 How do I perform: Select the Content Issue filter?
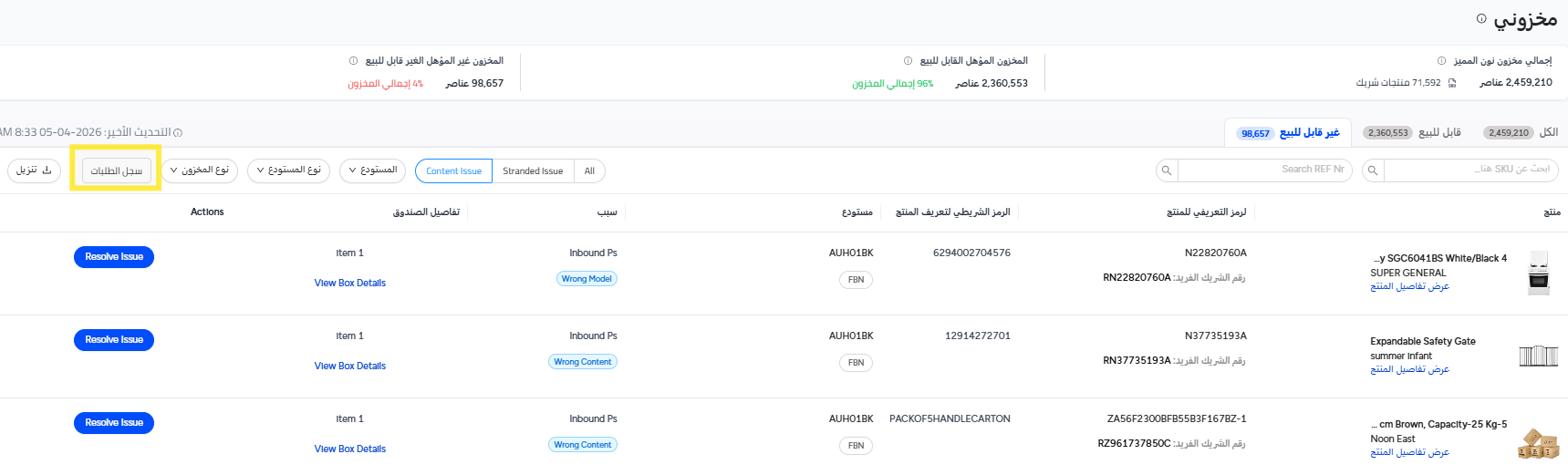[453, 171]
